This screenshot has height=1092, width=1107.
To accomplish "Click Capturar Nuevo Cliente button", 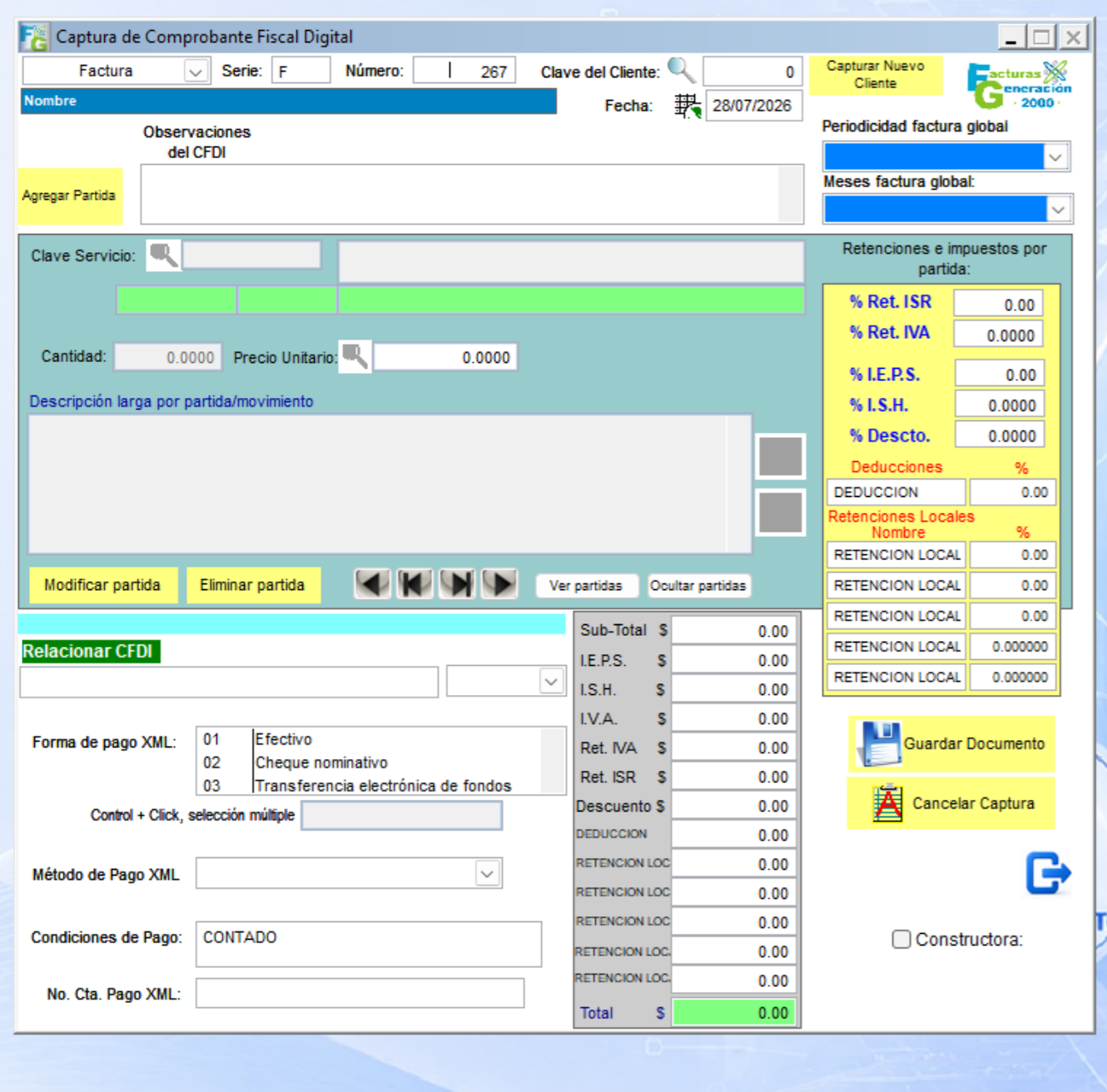I will [876, 75].
